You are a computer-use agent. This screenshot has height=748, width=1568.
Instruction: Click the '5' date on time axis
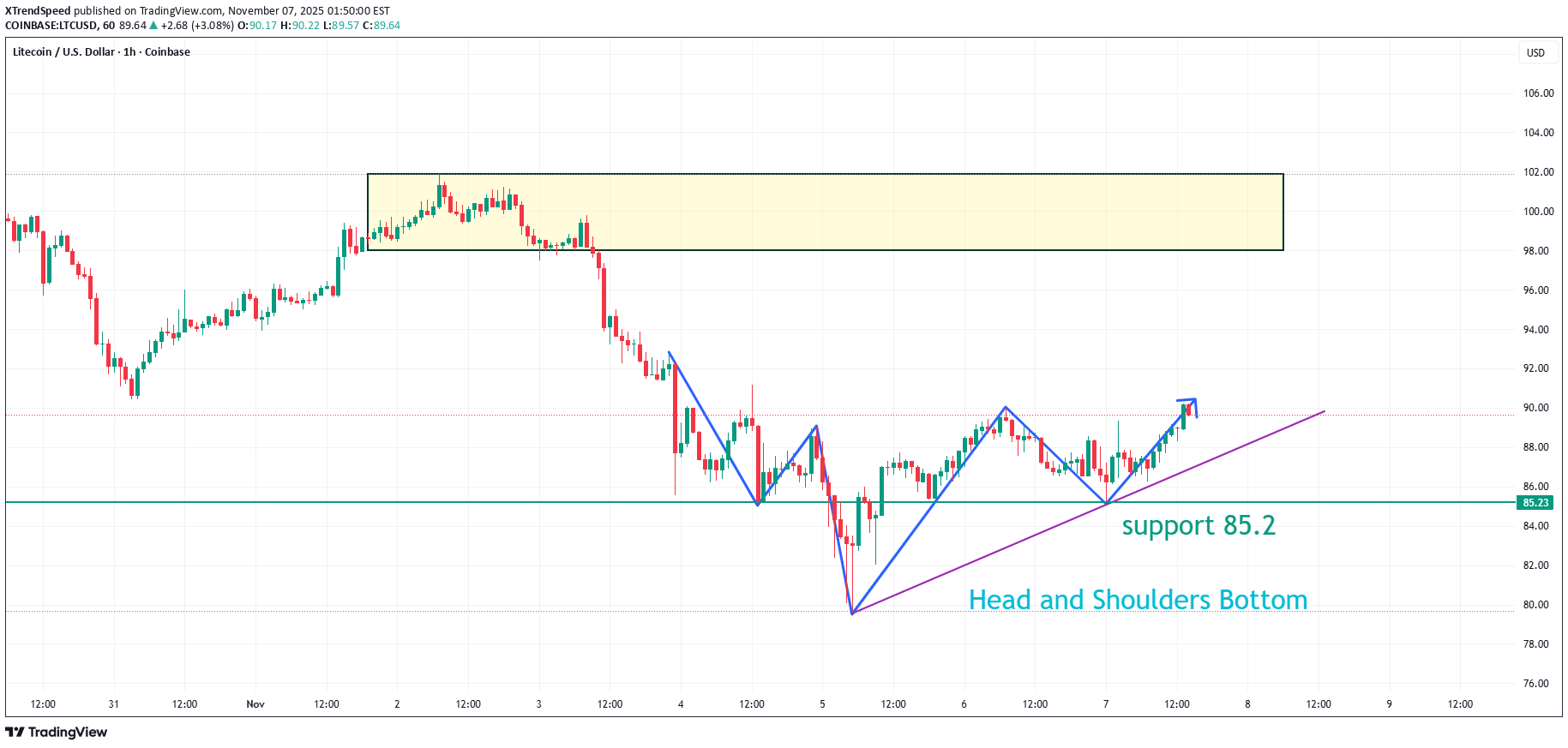pos(822,704)
